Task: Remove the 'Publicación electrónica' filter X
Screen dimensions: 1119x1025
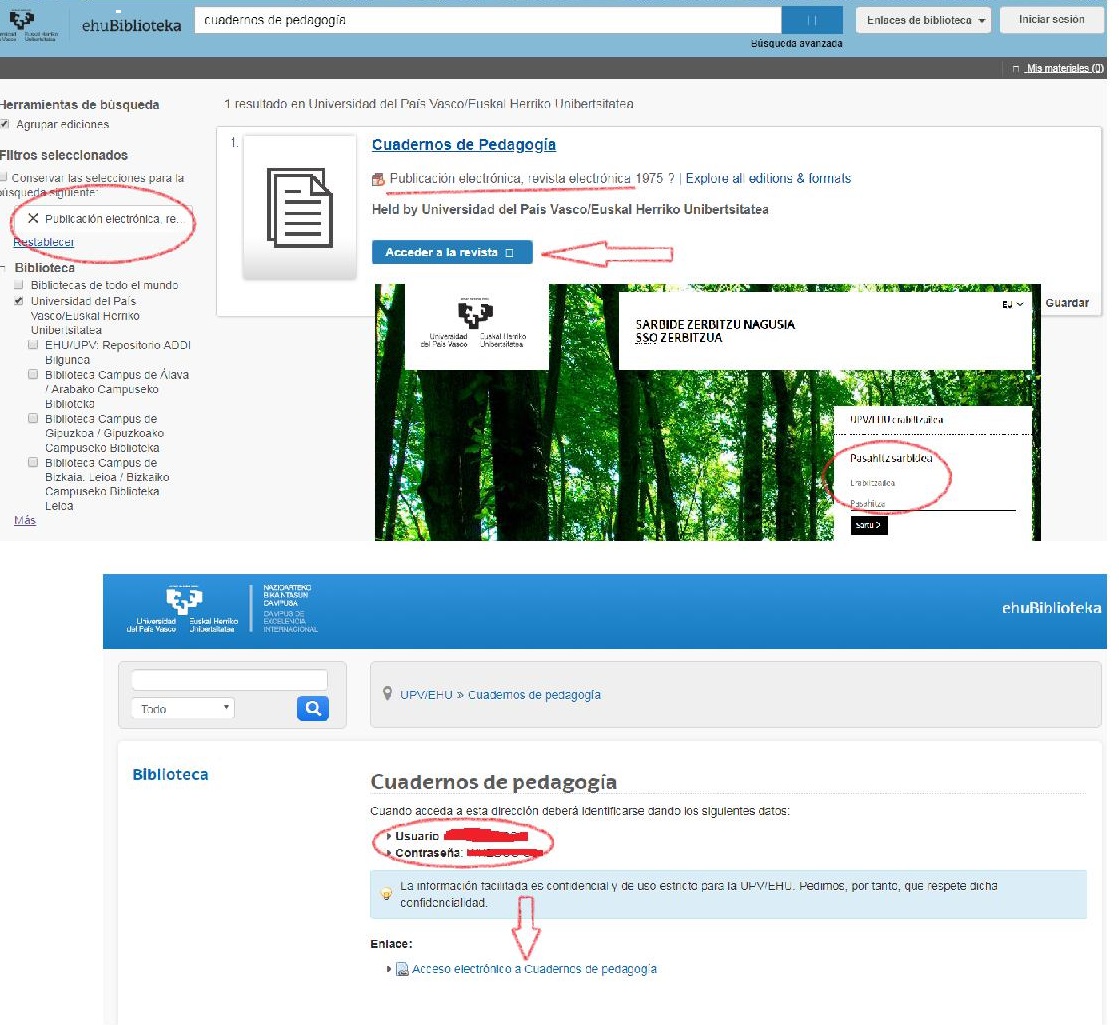Action: coord(33,219)
